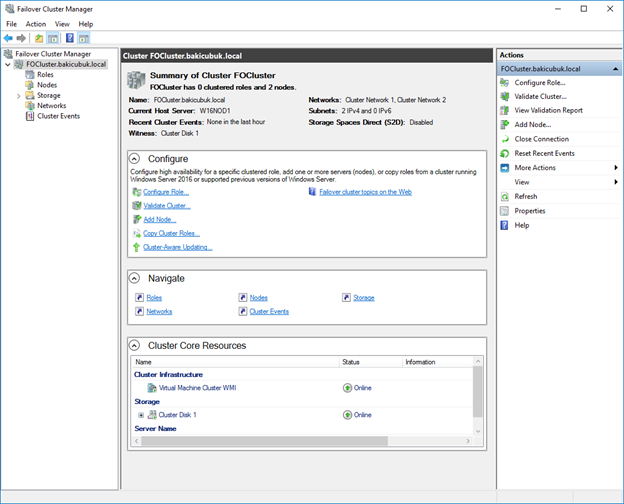This screenshot has height=504, width=624.
Task: Collapse the Cluster Core Resources section
Action: point(135,346)
